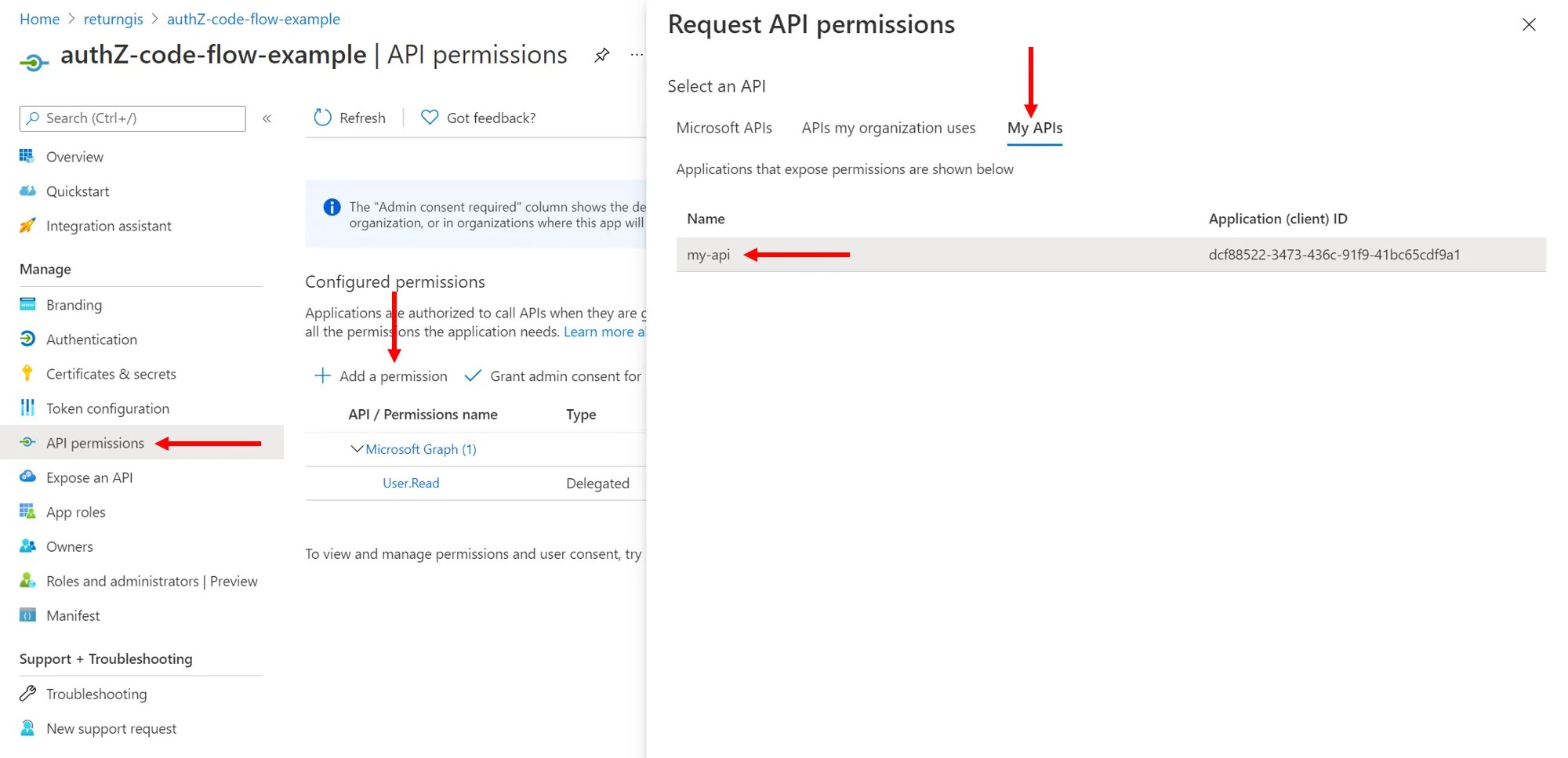Click the app logo beside authZ-code-flow-example title
1568x758 pixels.
[x=34, y=62]
